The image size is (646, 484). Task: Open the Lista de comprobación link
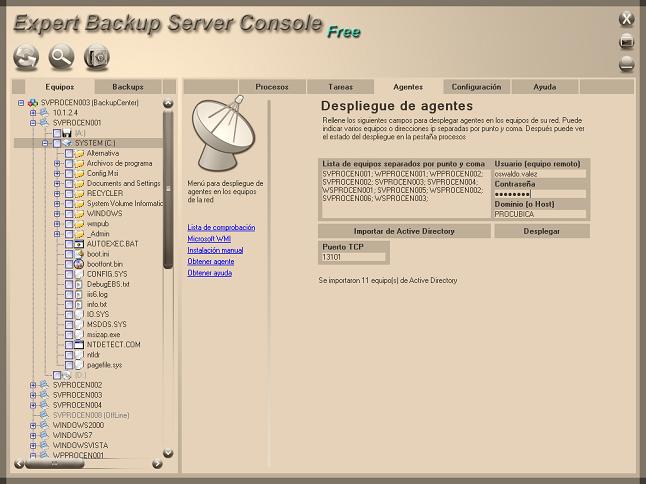221,227
